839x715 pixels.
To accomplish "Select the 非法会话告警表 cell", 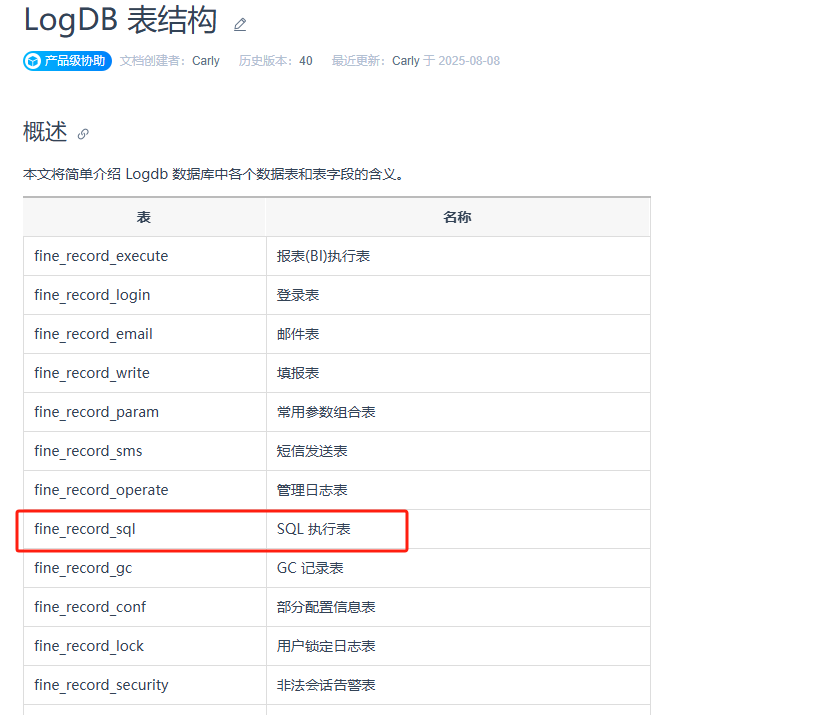I will tap(458, 686).
